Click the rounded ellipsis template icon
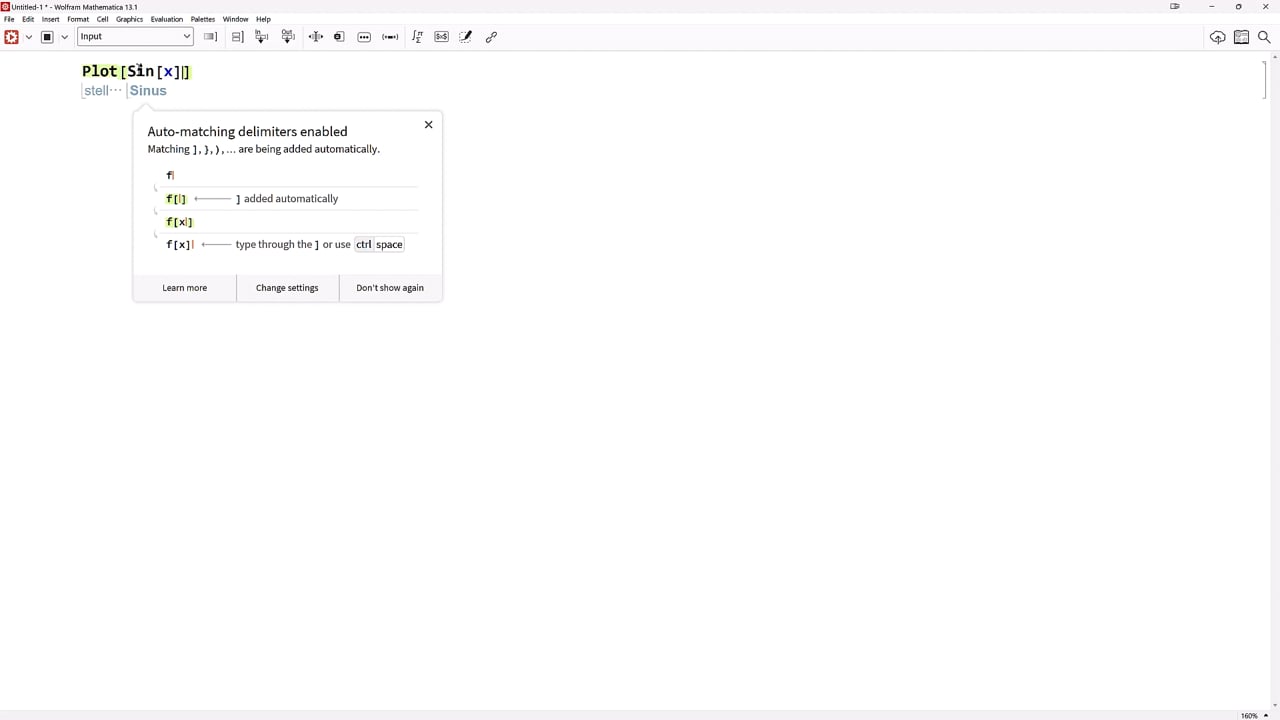The image size is (1280, 720). 364,37
